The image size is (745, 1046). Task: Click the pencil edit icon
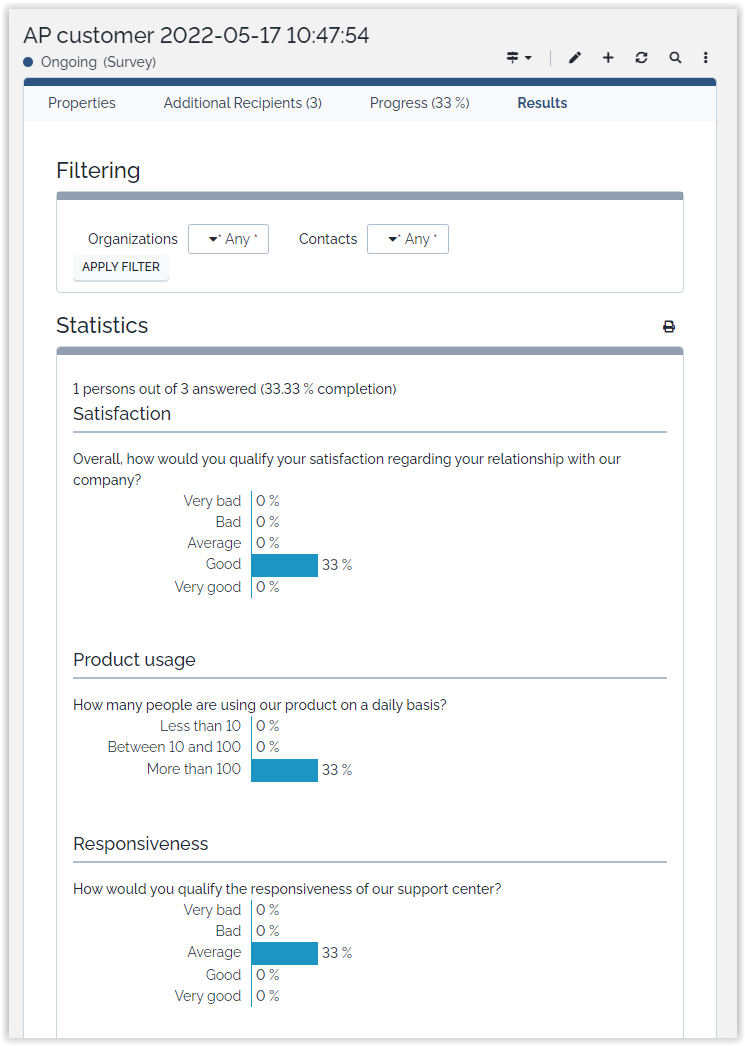pyautogui.click(x=575, y=58)
